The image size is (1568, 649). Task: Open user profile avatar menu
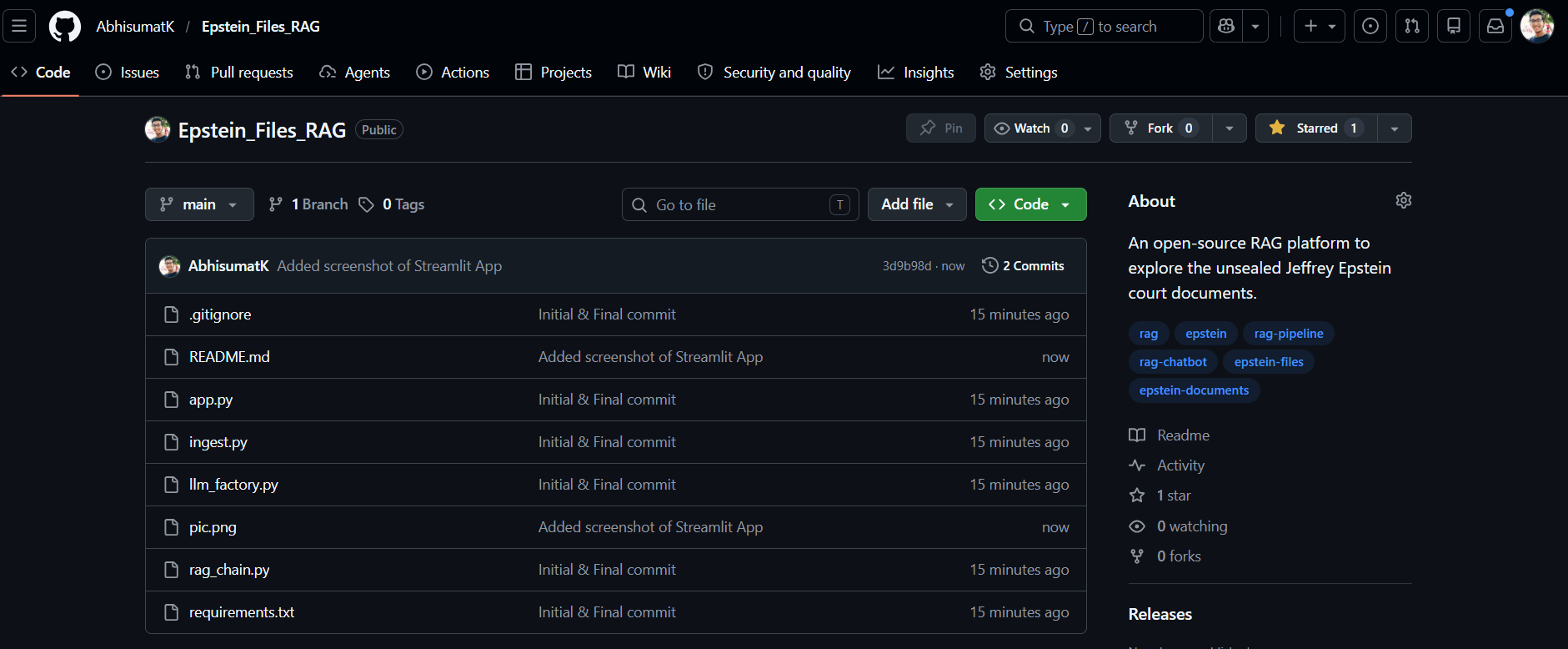pos(1537,26)
